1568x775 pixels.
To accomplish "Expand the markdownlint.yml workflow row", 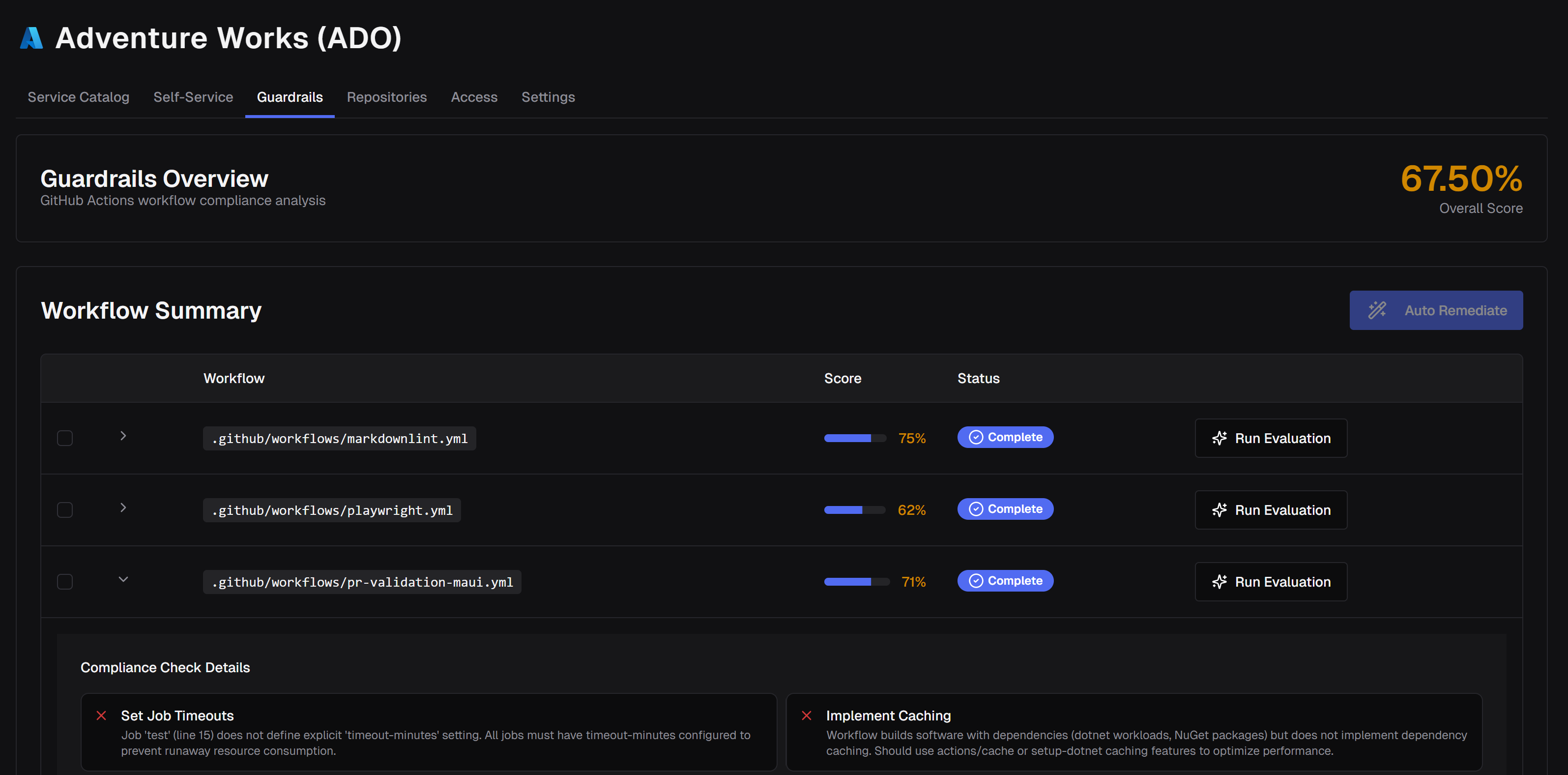I will (x=123, y=436).
